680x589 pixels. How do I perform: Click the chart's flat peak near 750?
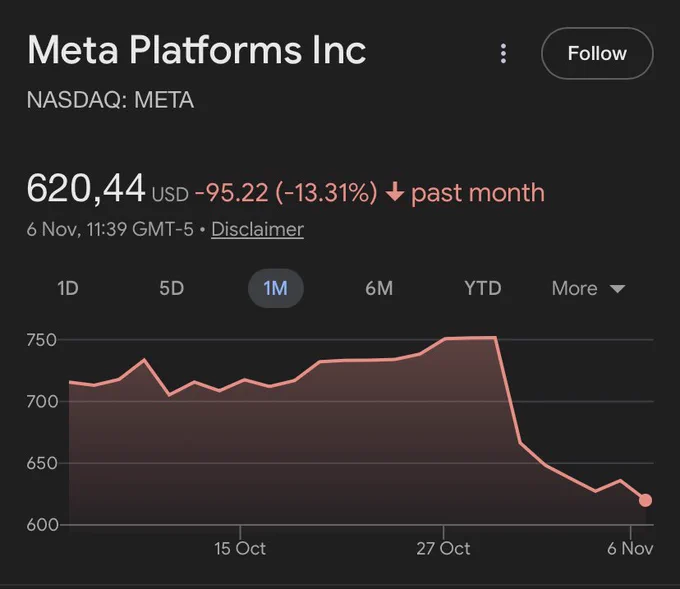click(470, 338)
